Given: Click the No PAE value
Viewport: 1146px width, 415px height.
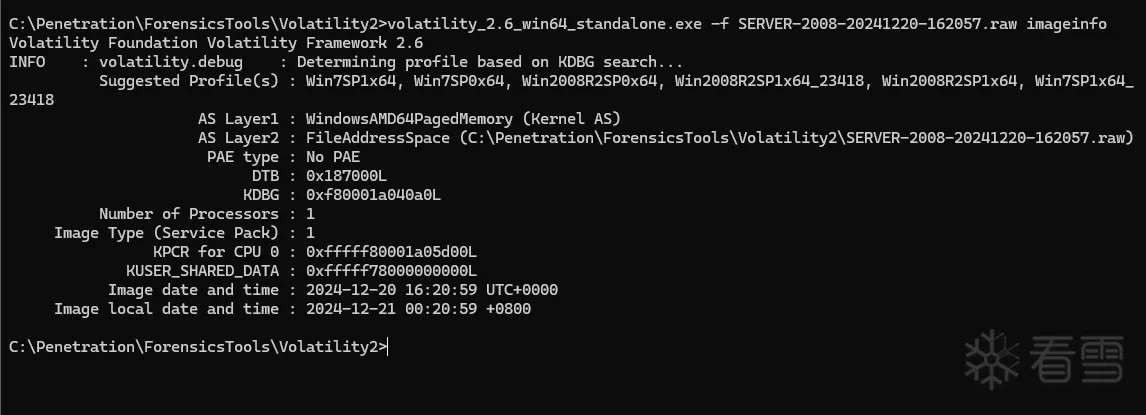Looking at the screenshot, I should pos(333,156).
